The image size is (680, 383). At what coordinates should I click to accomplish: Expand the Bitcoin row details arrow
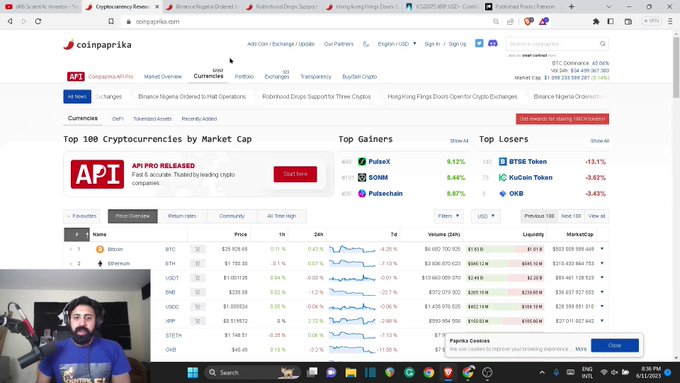coord(602,249)
